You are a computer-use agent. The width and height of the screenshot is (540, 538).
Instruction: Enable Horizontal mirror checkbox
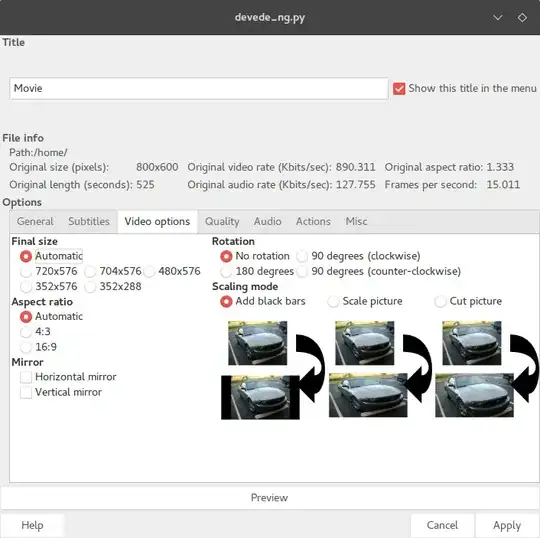pos(26,377)
